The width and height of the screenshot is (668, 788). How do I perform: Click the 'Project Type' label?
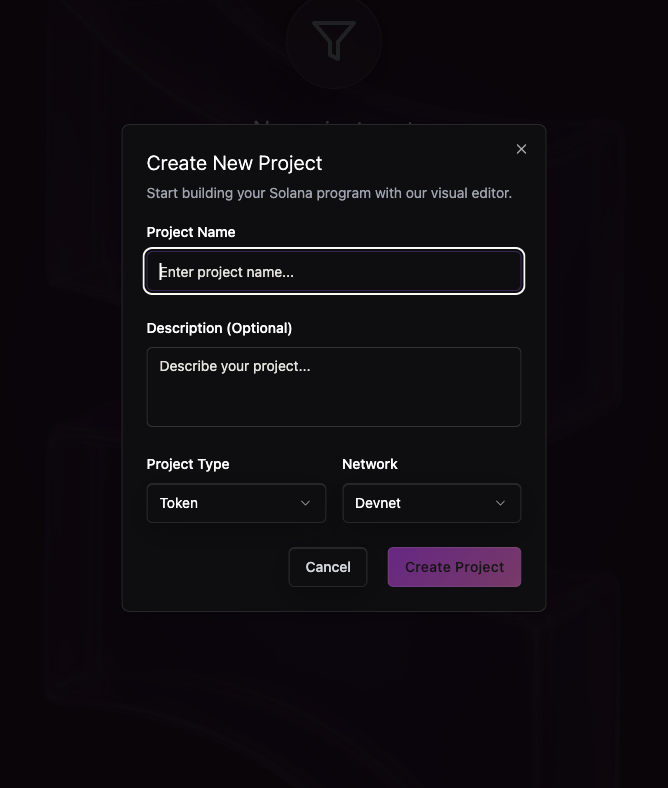pyautogui.click(x=188, y=464)
